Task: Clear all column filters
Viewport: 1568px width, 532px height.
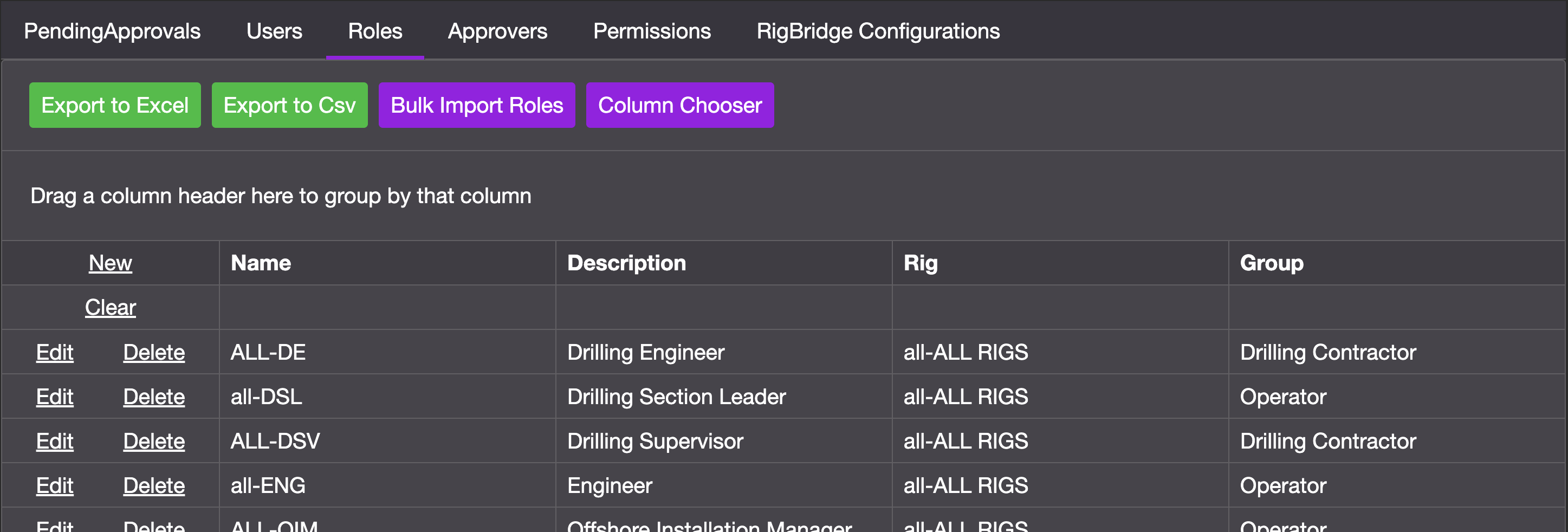Action: point(110,307)
